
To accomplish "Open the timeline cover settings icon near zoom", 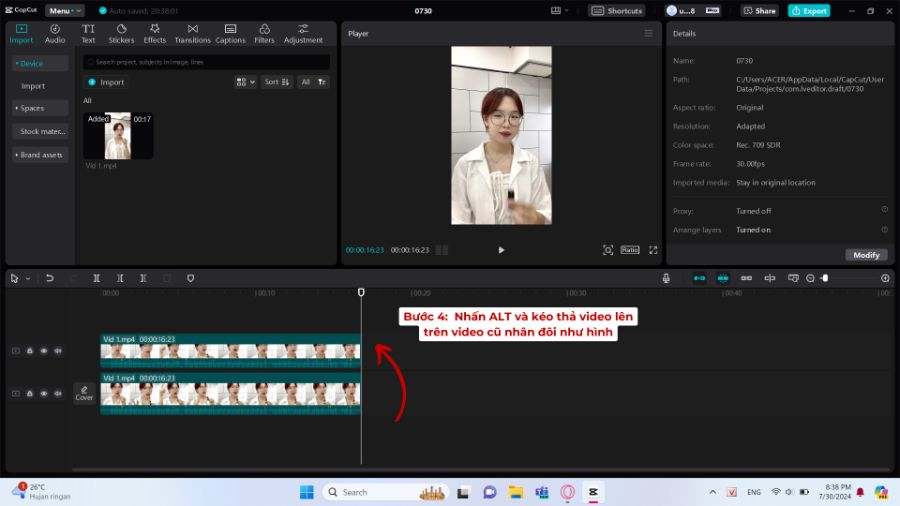I will click(793, 278).
